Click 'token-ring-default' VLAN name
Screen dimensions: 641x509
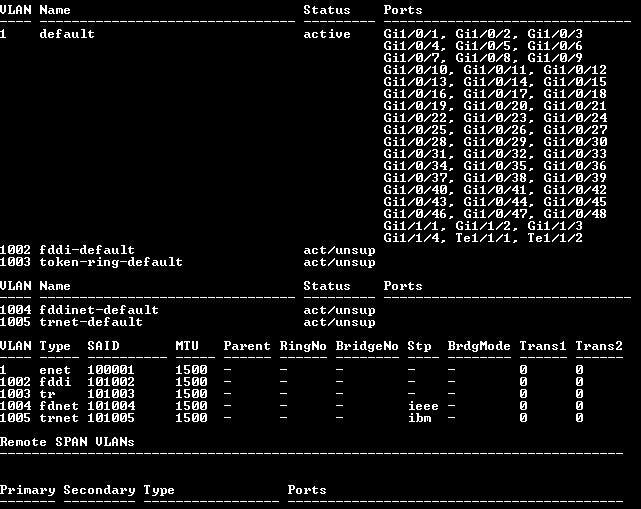tap(111, 262)
